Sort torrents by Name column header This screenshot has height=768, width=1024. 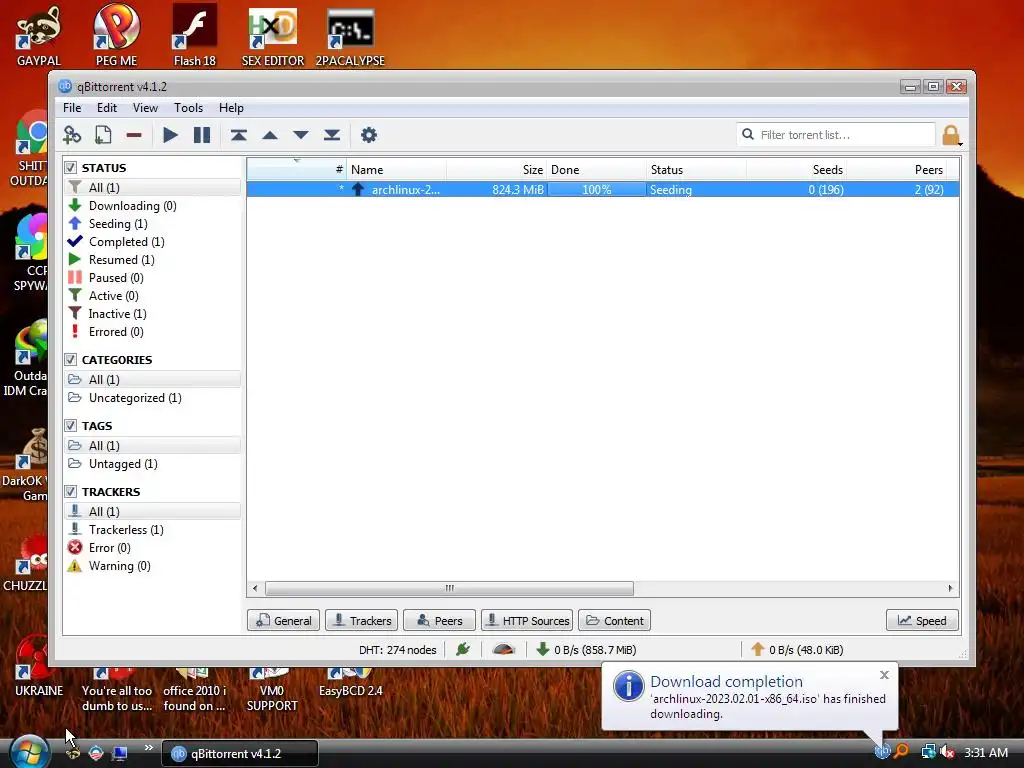pos(396,170)
